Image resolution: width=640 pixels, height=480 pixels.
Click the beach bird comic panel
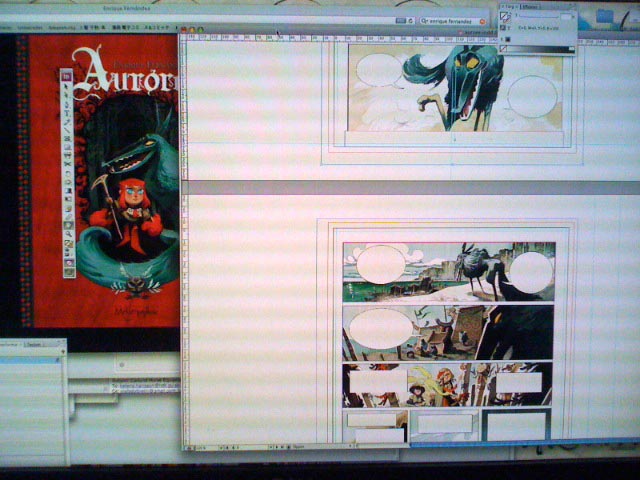449,272
